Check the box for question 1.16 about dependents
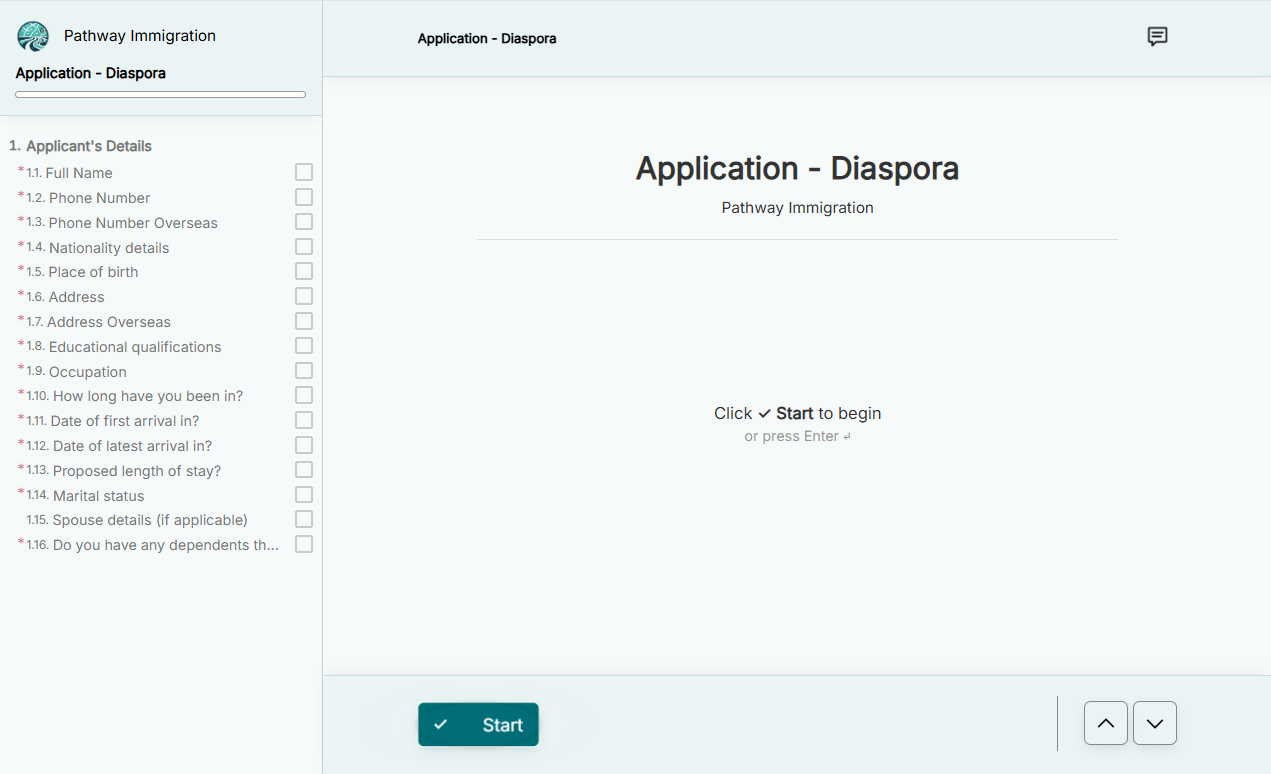The height and width of the screenshot is (774, 1271). pos(304,543)
